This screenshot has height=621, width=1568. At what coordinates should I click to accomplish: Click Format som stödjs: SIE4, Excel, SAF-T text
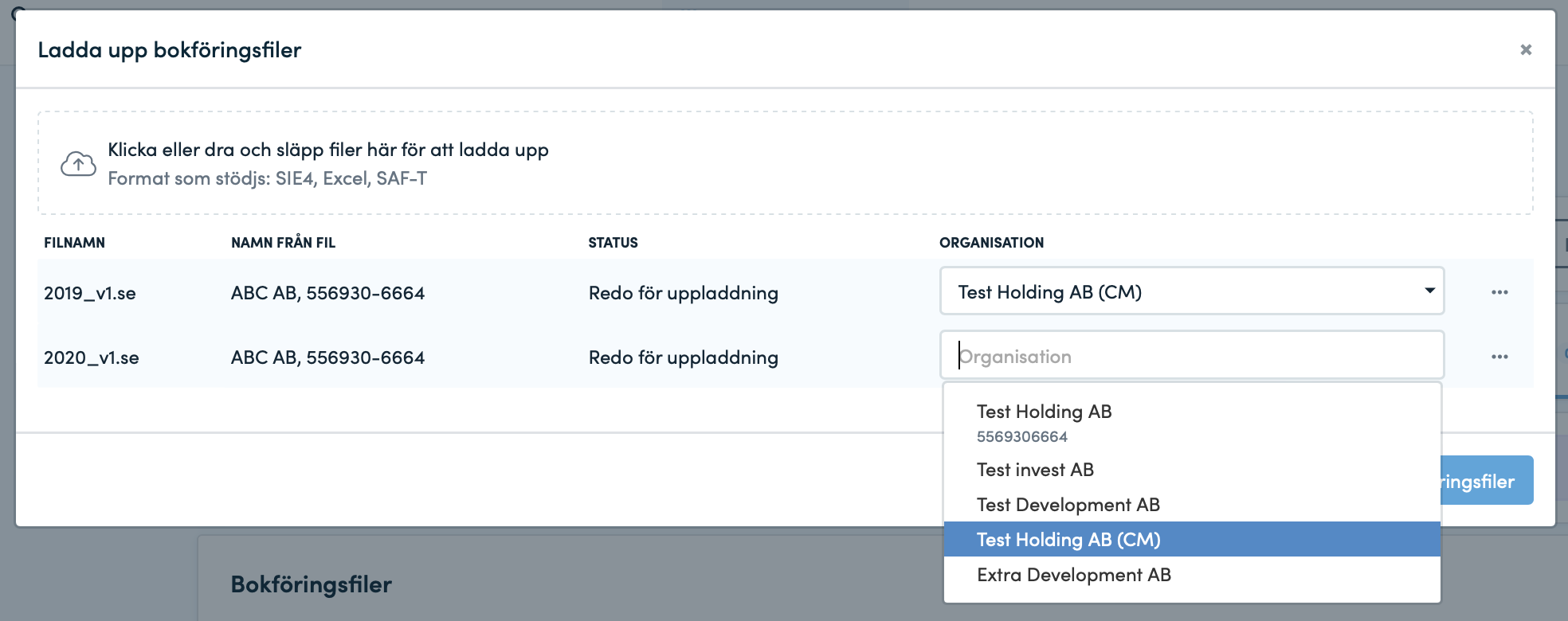point(268,178)
